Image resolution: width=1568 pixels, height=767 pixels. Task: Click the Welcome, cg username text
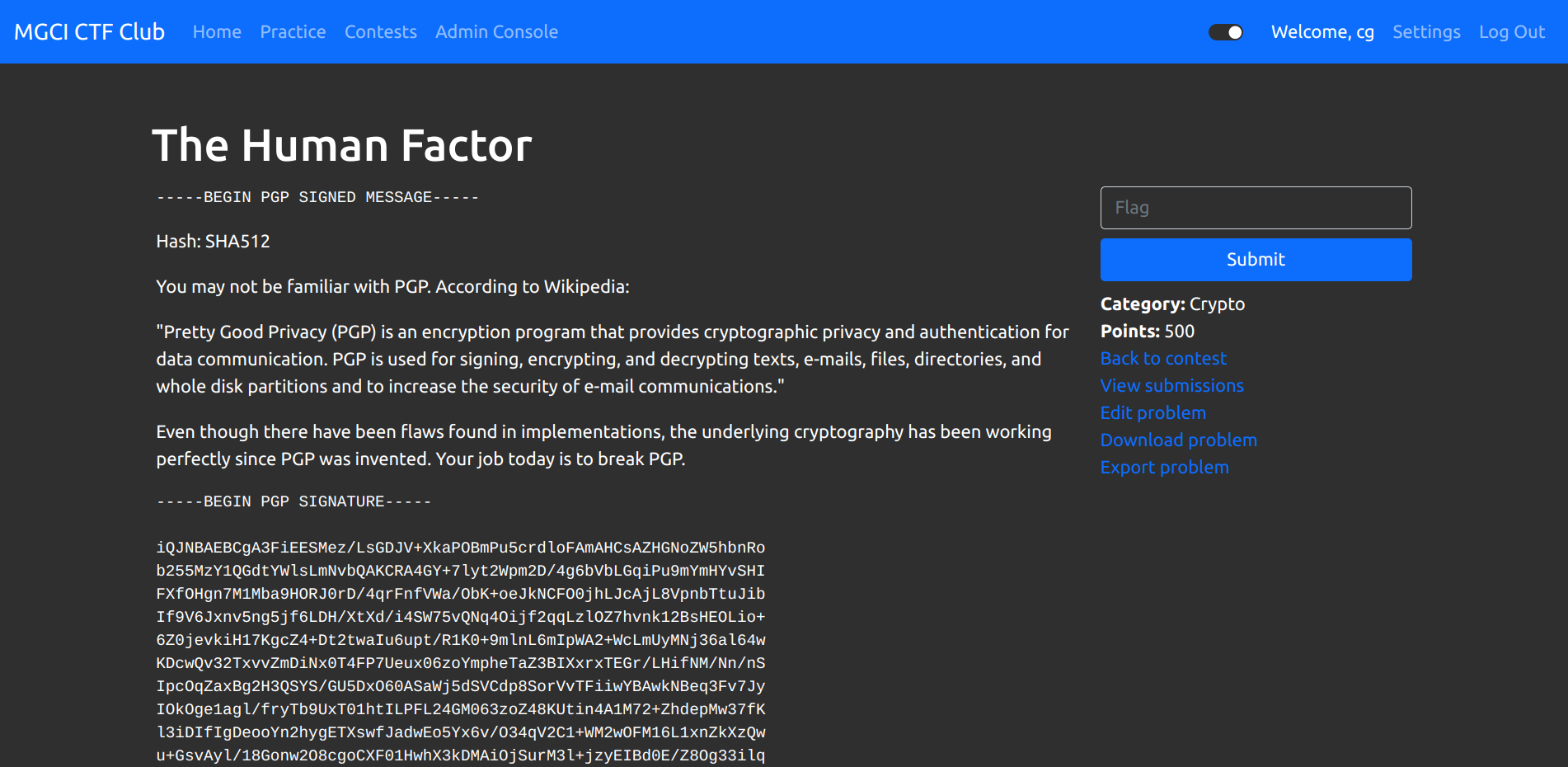[1322, 32]
